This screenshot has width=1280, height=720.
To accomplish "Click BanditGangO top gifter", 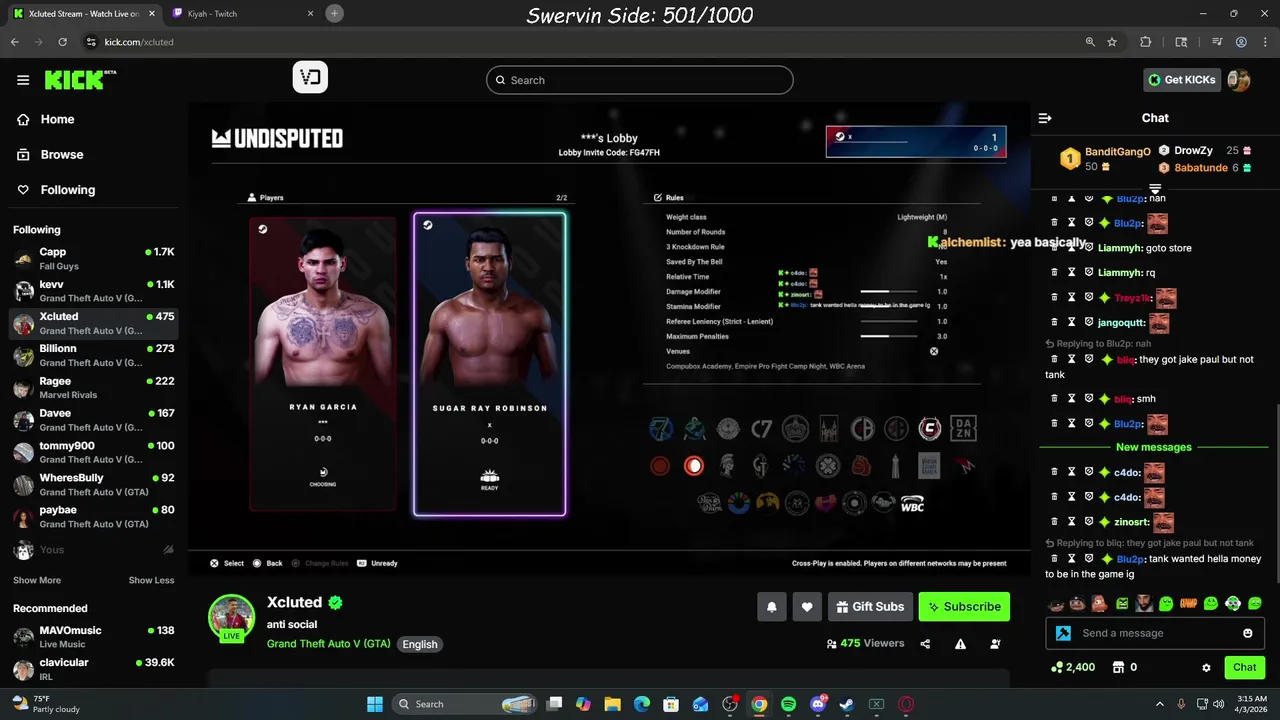I will [1107, 159].
